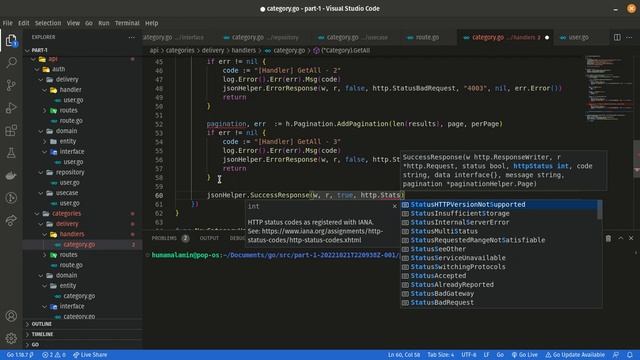Click UTF-8 encoding in status bar
This screenshot has width=640, height=360.
469,355
